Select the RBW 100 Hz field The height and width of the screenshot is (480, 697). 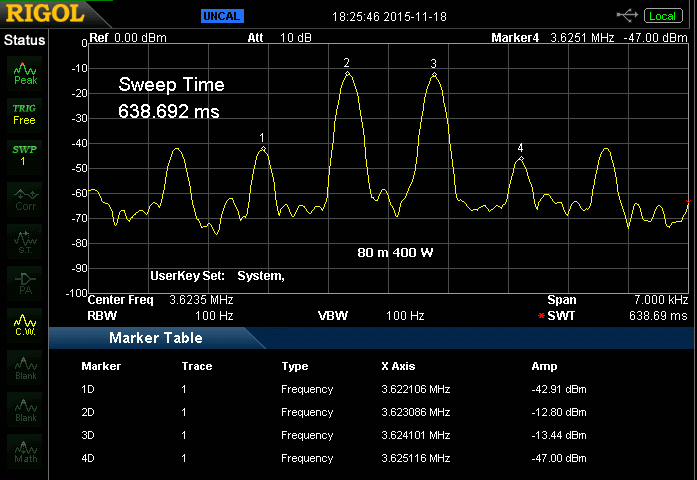[x=213, y=316]
